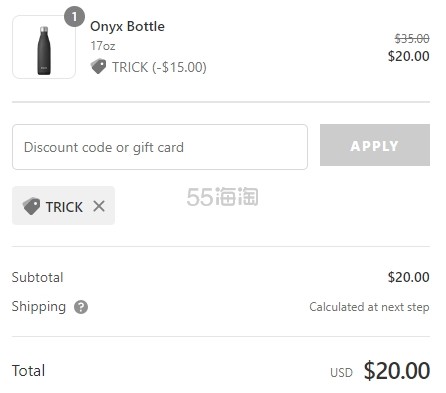Click the USD currency label
This screenshot has height=393, width=446.
pos(341,373)
